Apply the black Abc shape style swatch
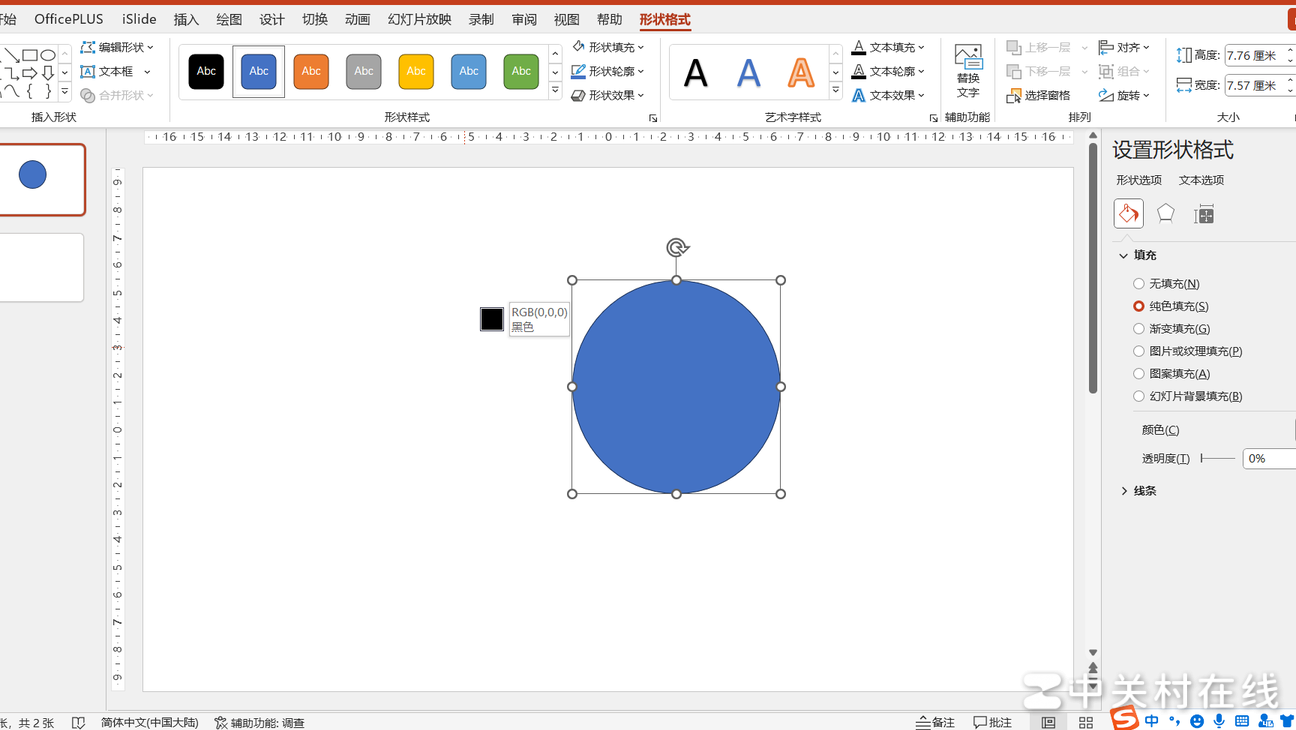1296x730 pixels. 206,71
